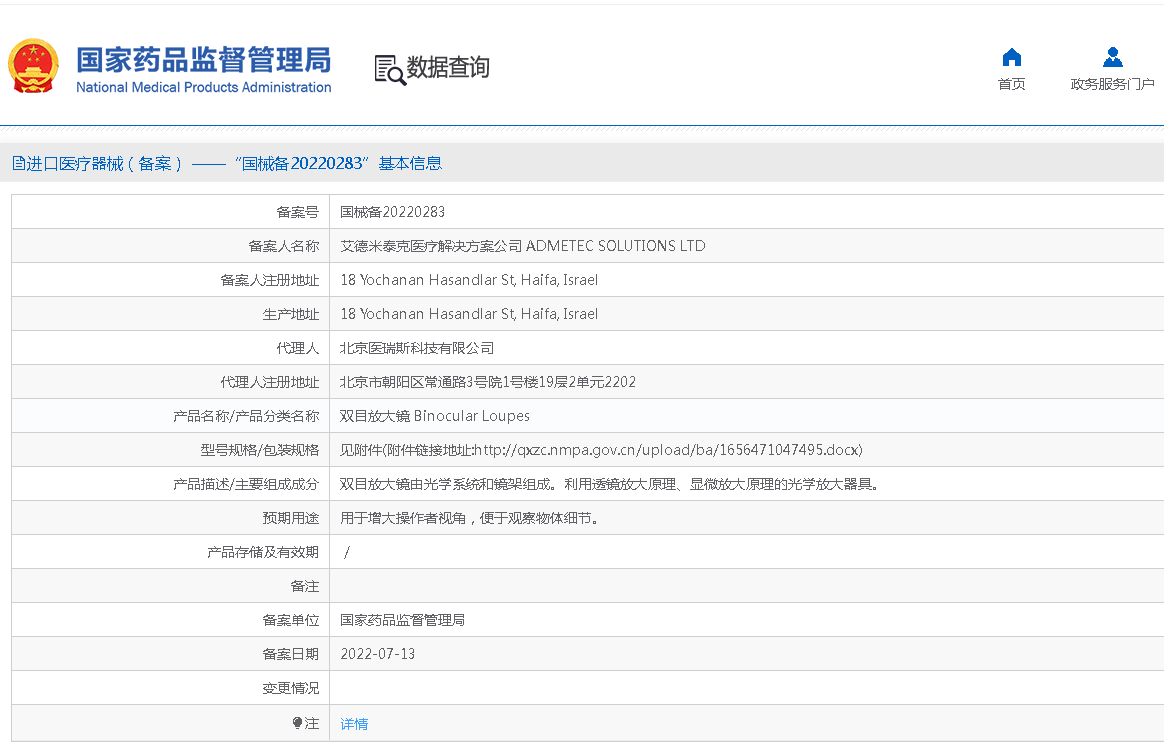Click the small icon before 进口医疗器械
This screenshot has width=1164, height=746.
coord(18,163)
